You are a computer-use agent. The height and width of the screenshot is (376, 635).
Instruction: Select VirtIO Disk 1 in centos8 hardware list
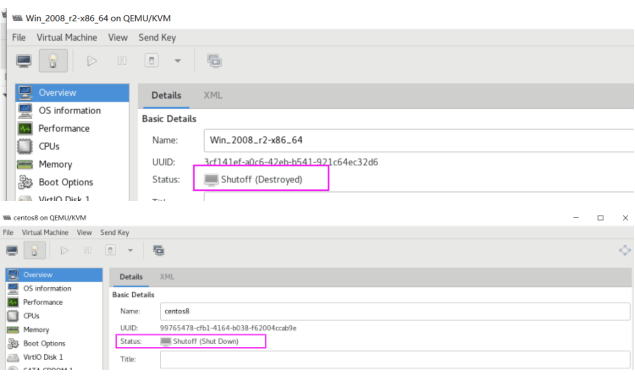point(54,357)
